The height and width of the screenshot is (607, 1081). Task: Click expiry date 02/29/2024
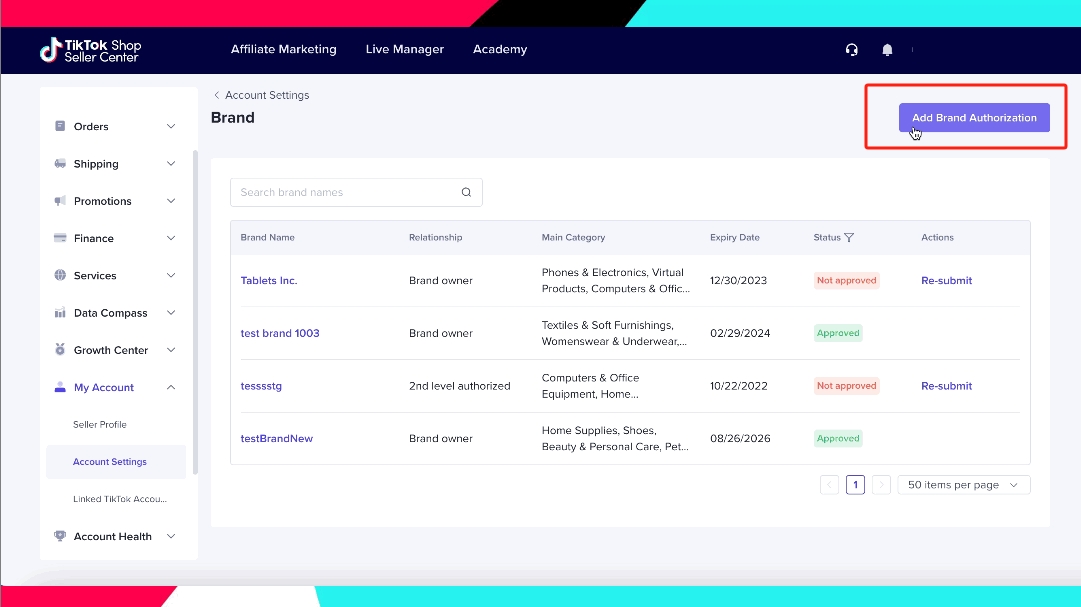tap(740, 333)
